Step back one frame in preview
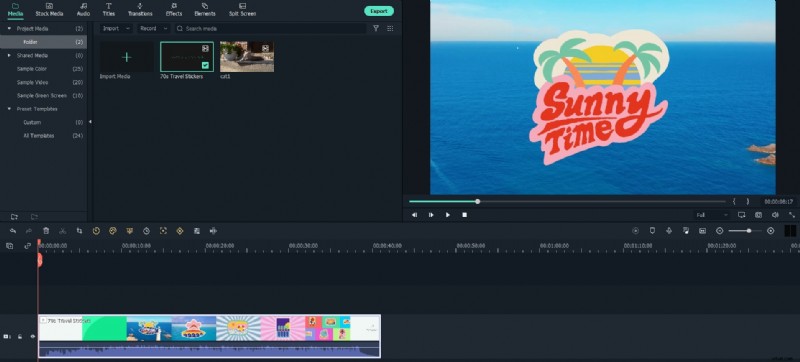Viewport: 800px width, 362px height. (x=414, y=215)
